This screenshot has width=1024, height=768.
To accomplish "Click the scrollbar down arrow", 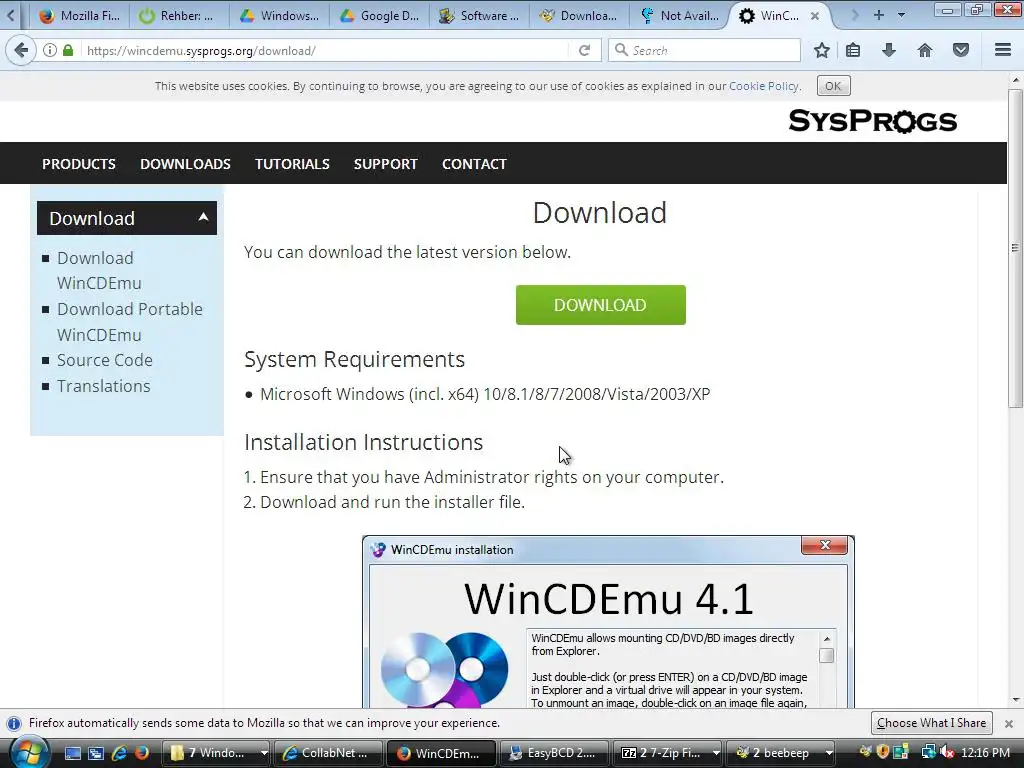I will (x=1015, y=699).
